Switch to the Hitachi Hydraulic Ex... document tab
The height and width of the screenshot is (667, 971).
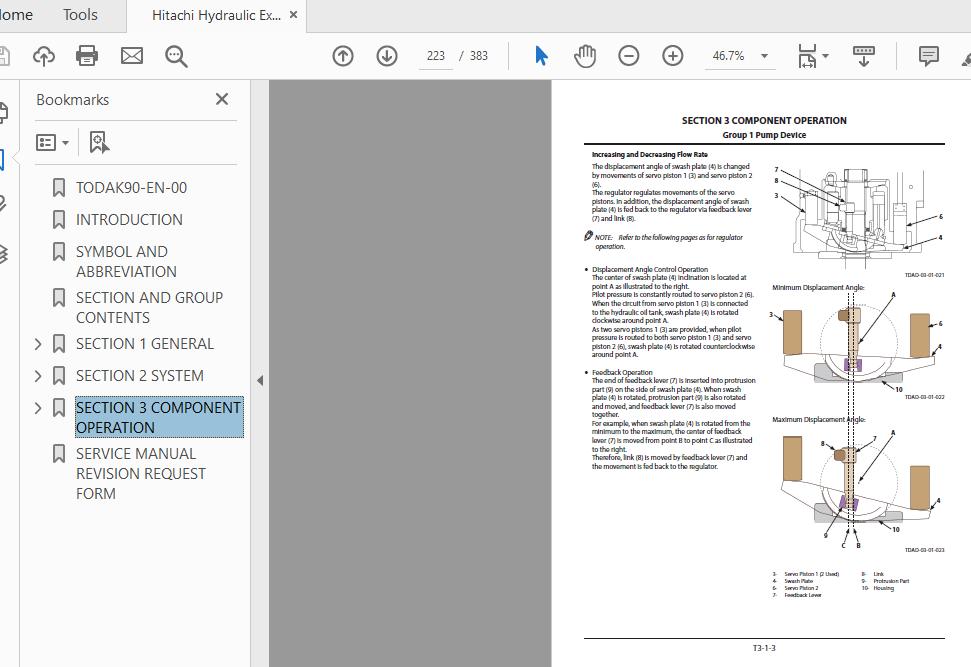click(x=216, y=15)
